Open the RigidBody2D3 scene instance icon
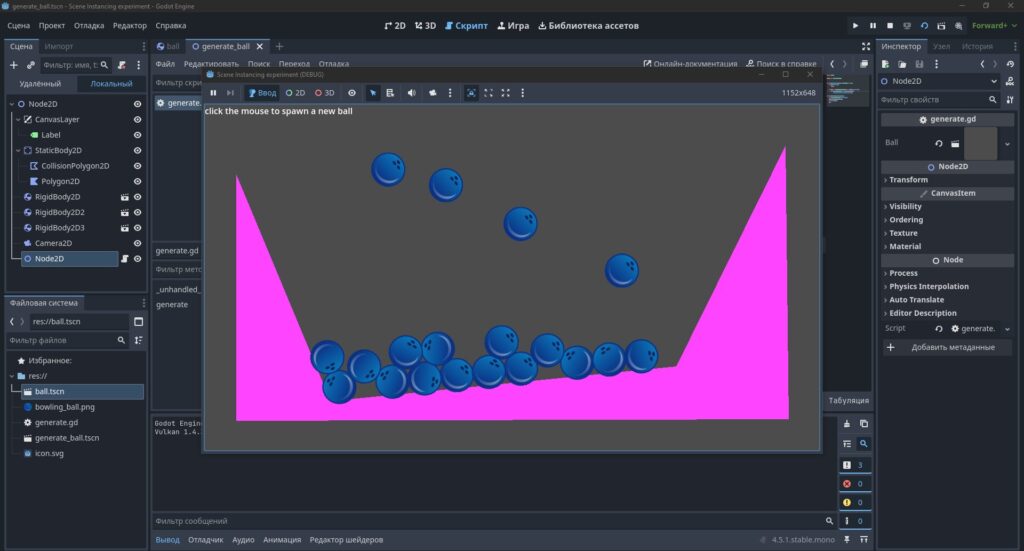 tap(124, 228)
